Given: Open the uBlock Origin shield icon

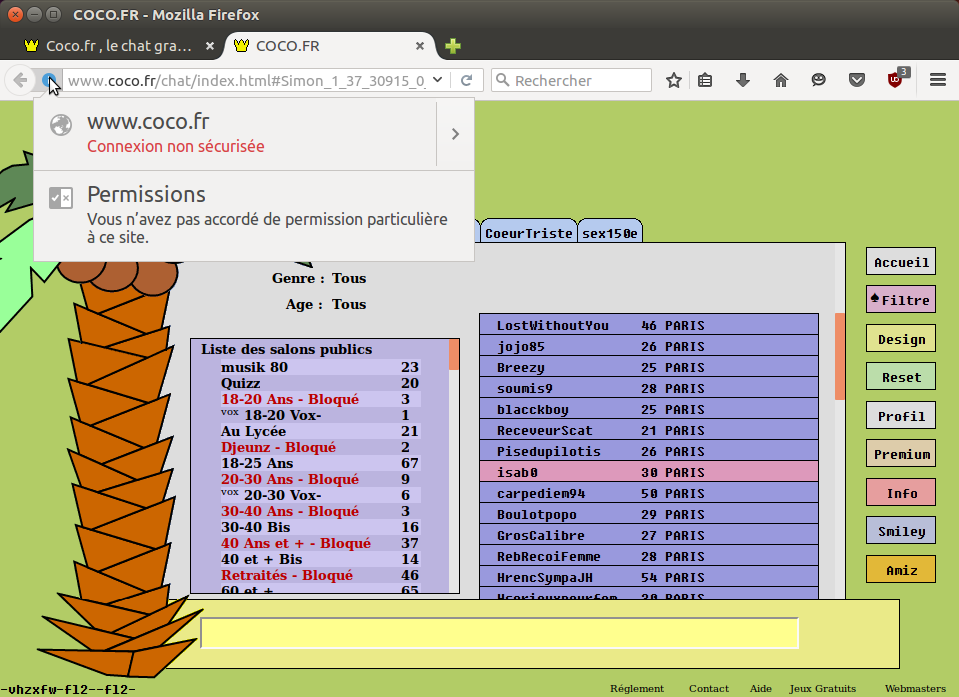Looking at the screenshot, I should (x=896, y=80).
